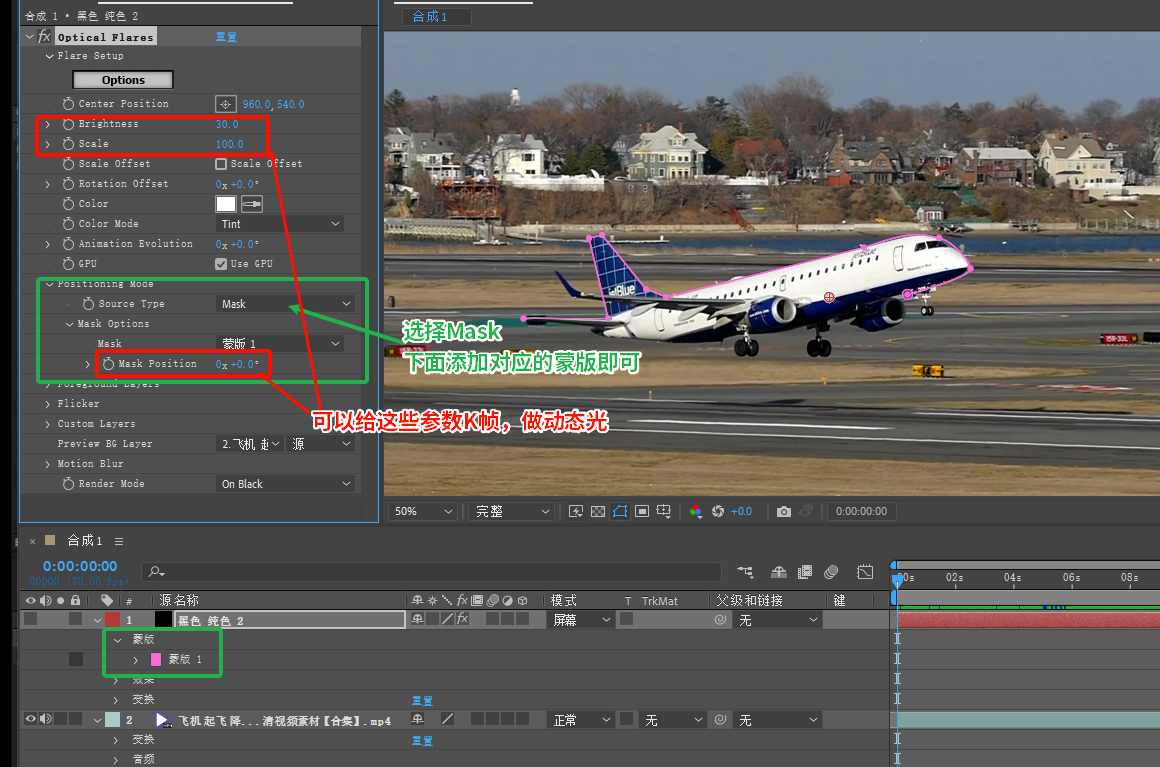The height and width of the screenshot is (767, 1160).
Task: Toggle mask and shape path visibility
Action: click(x=620, y=511)
